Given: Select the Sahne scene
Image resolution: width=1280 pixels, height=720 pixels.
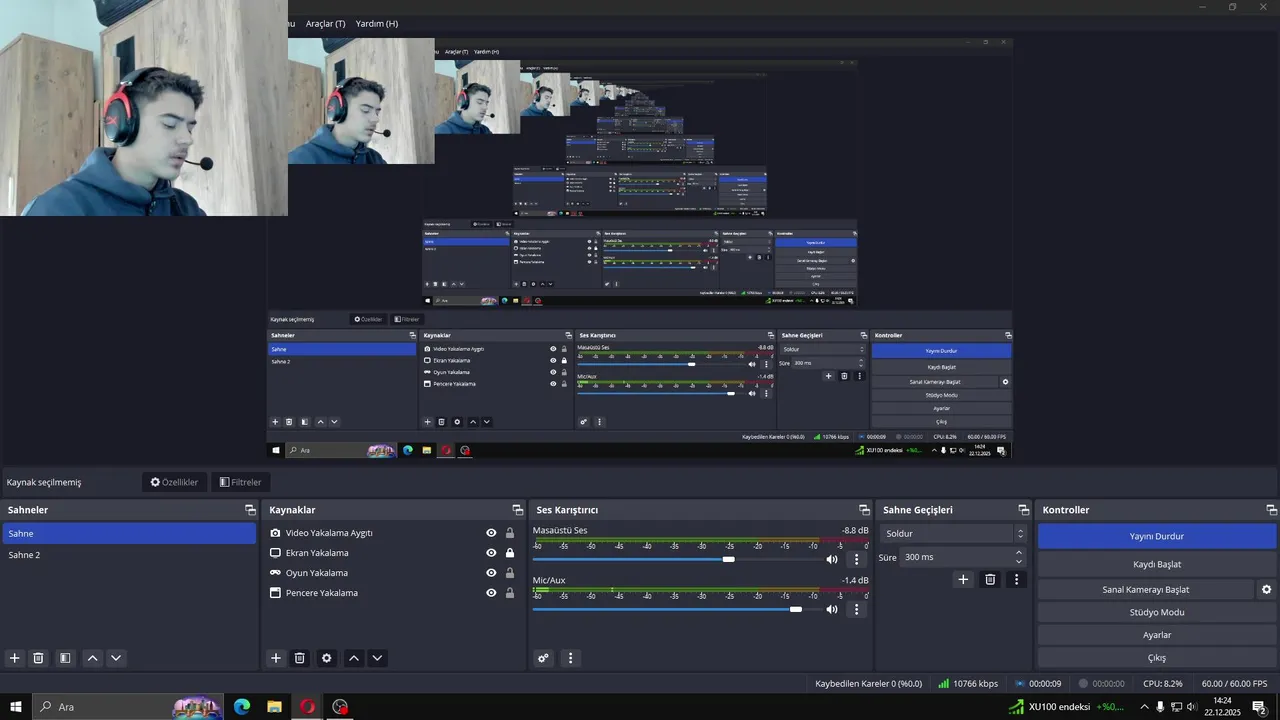Looking at the screenshot, I should 129,534.
